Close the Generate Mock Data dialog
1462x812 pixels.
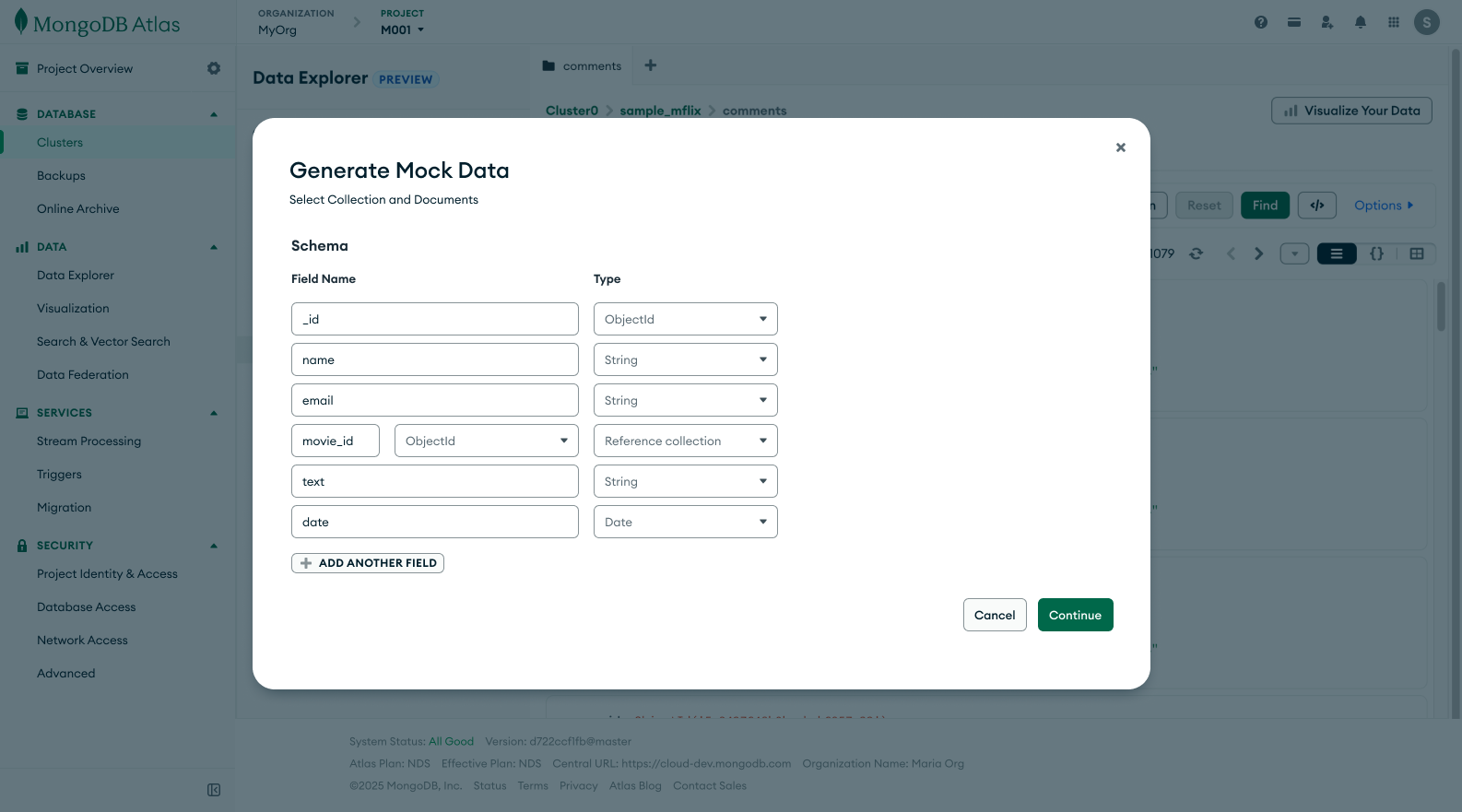(x=1121, y=147)
